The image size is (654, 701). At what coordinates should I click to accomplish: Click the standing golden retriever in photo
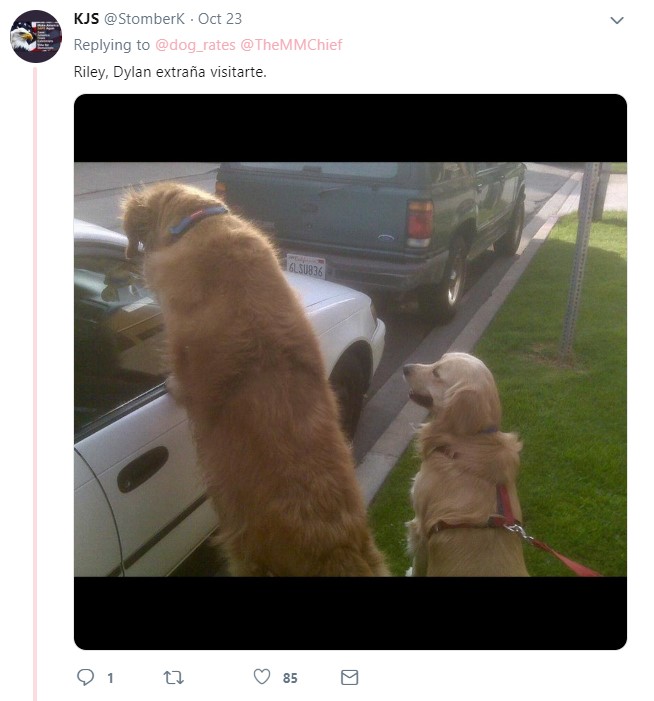[250, 380]
